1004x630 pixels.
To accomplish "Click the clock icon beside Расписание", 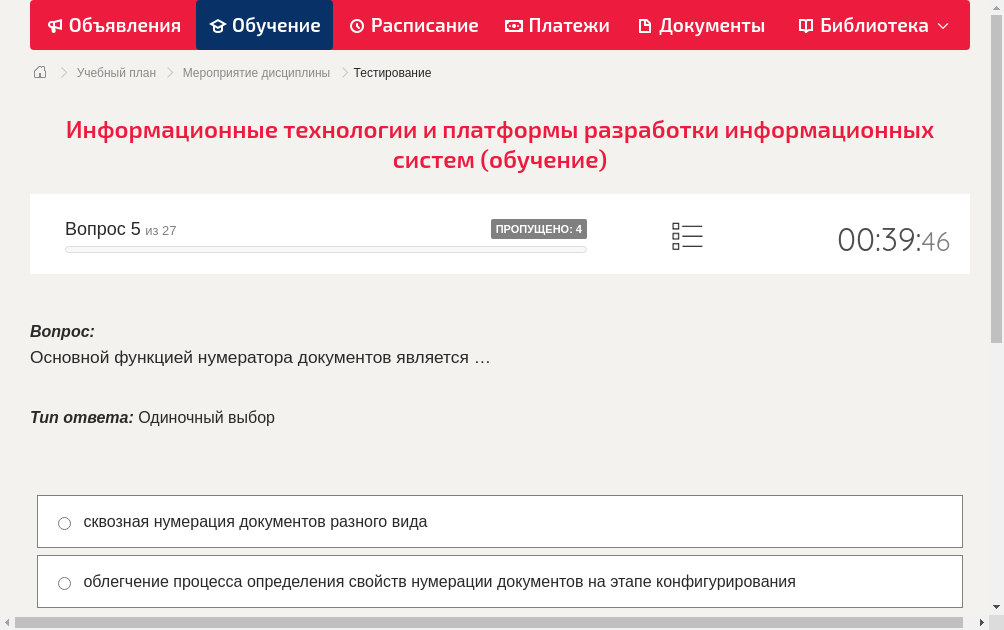I will [355, 25].
